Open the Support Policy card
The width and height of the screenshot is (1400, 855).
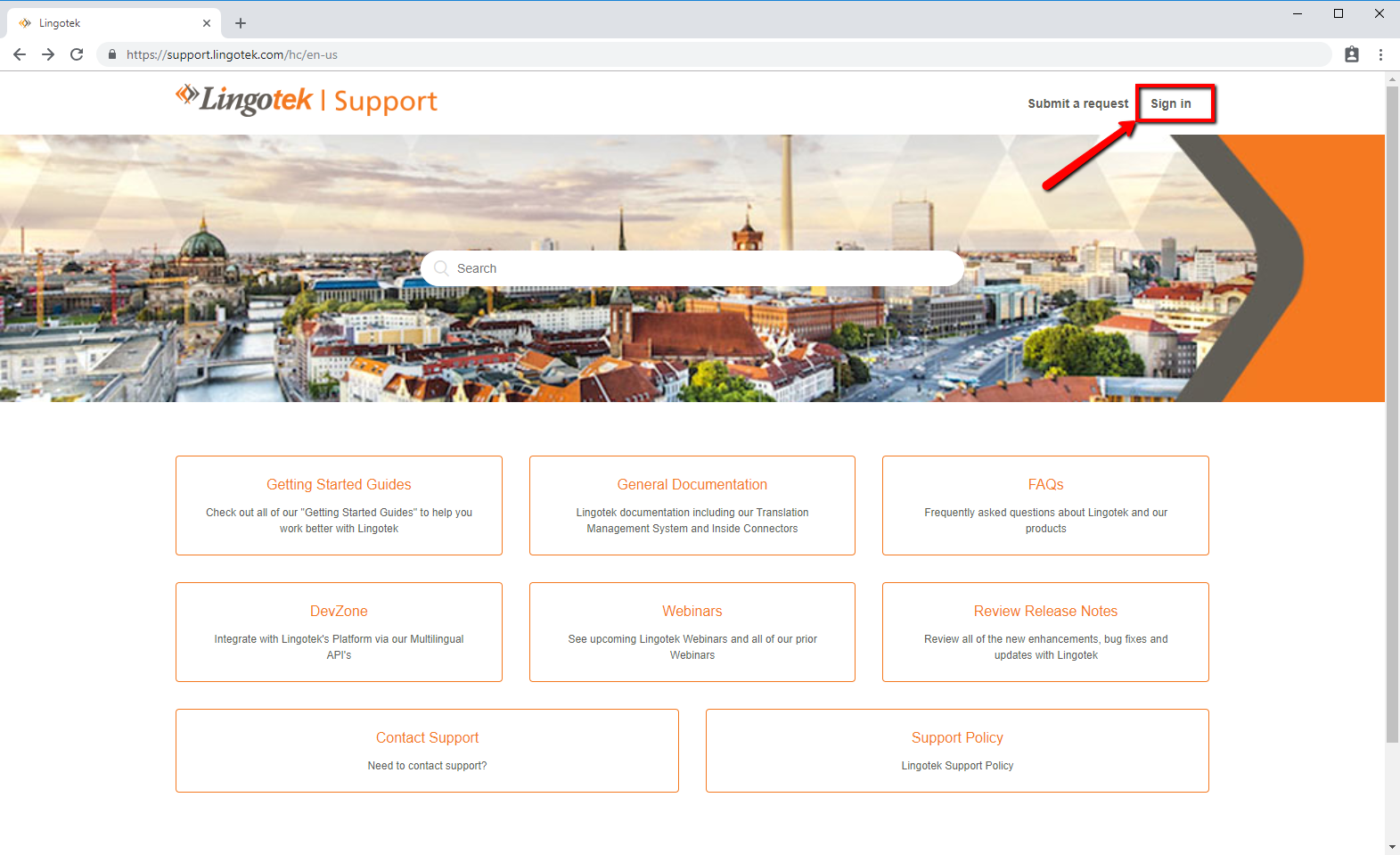957,751
